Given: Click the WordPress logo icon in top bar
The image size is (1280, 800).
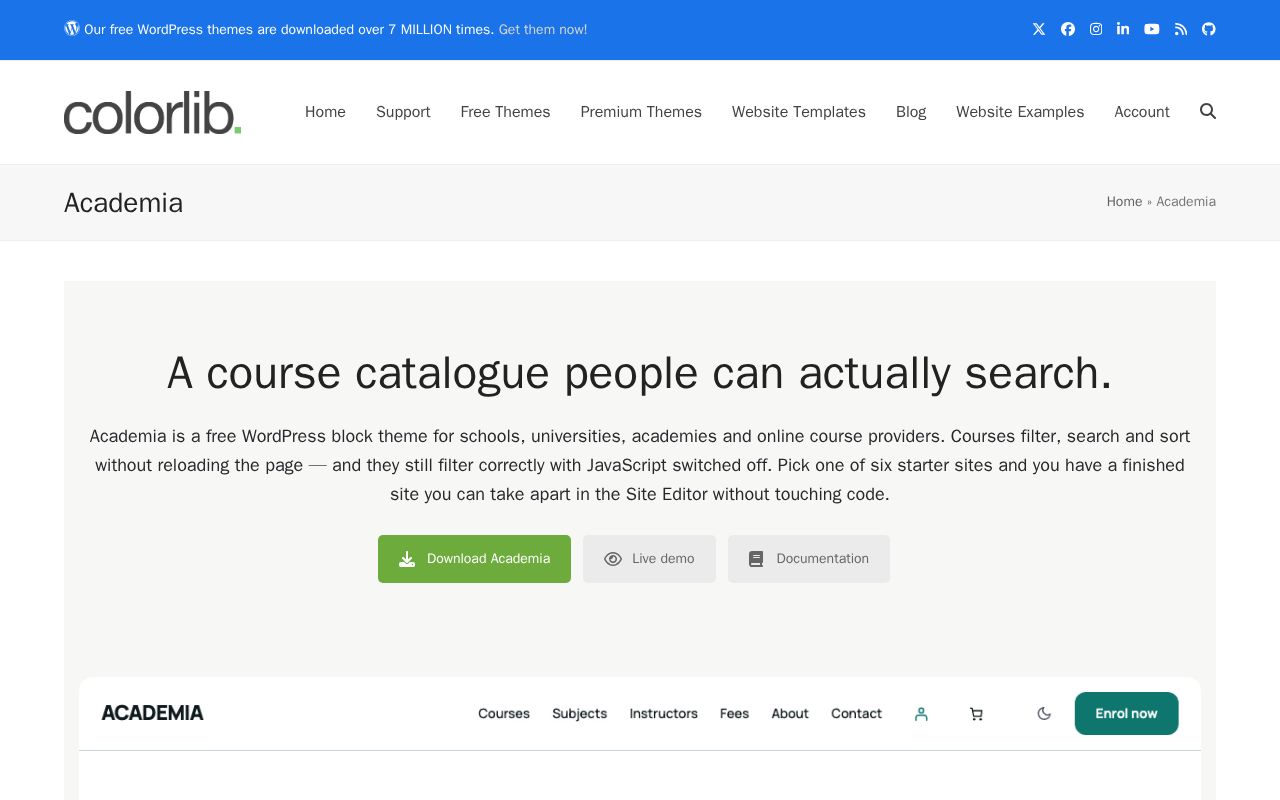Looking at the screenshot, I should click(x=72, y=28).
